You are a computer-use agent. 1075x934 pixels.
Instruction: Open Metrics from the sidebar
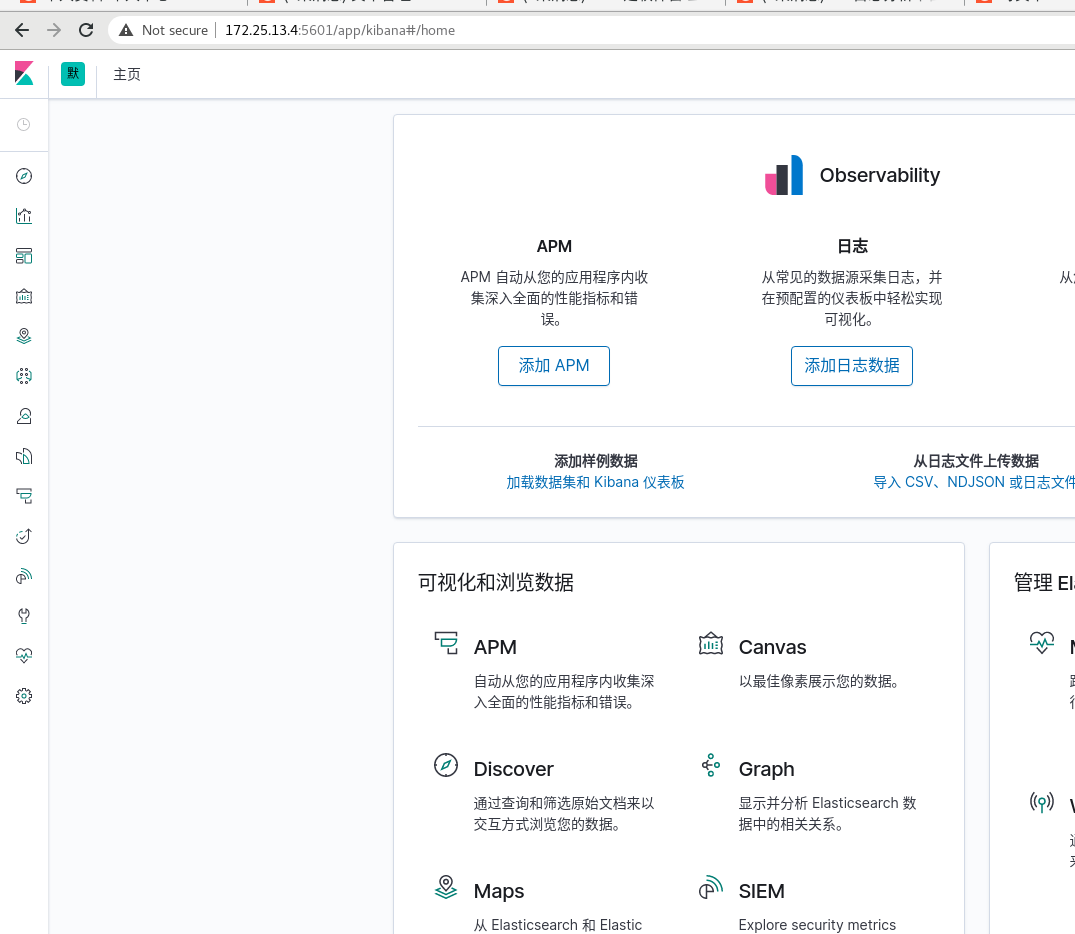point(24,416)
